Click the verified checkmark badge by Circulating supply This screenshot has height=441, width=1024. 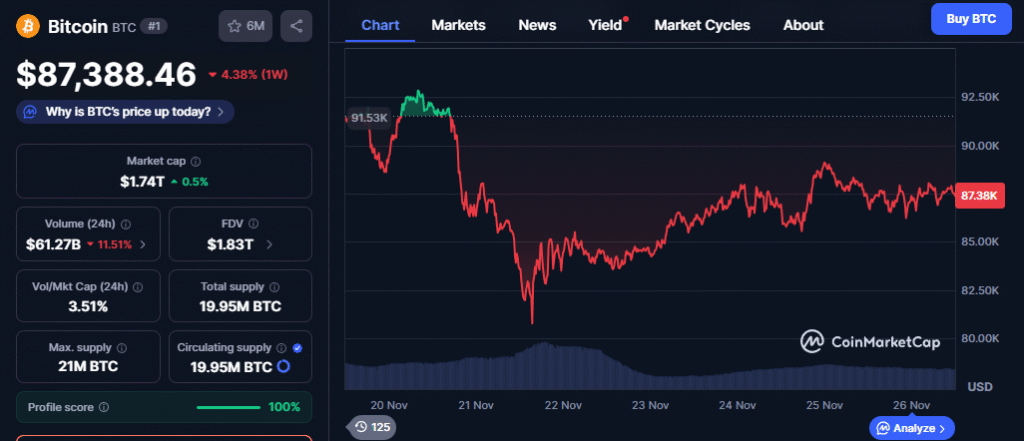[x=297, y=348]
